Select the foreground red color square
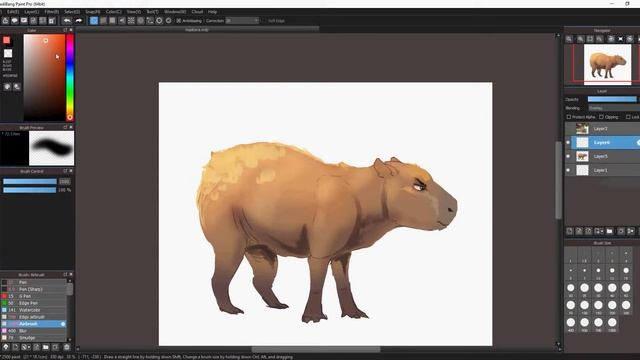Image resolution: width=640 pixels, height=360 pixels. pos(7,40)
